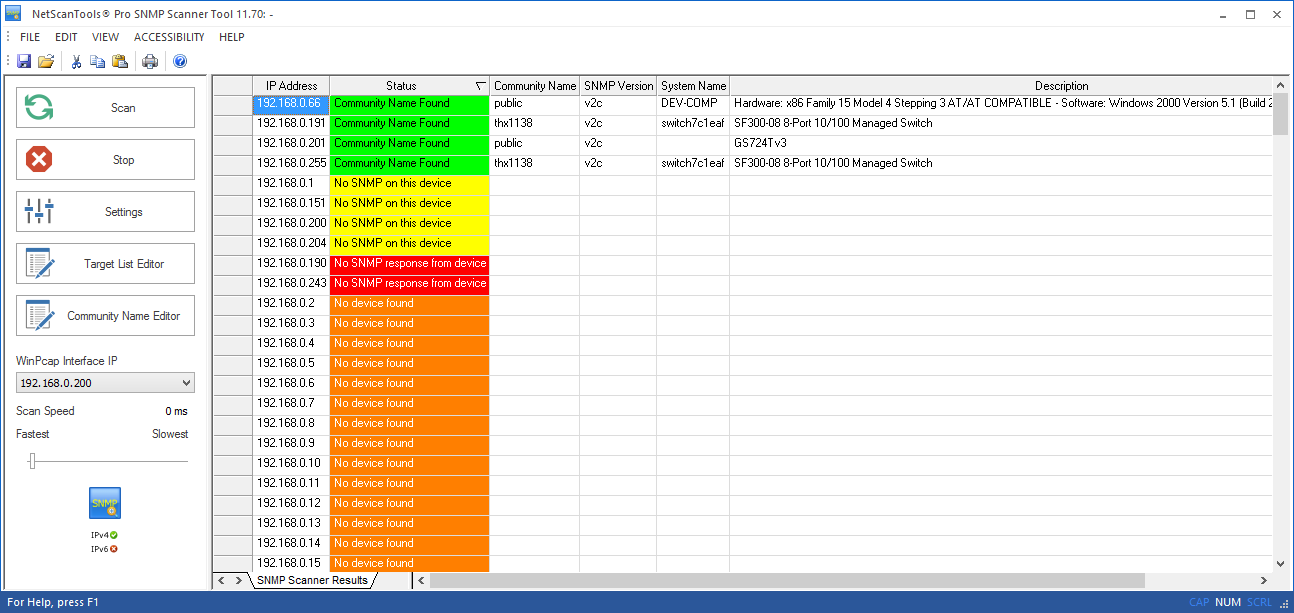Image resolution: width=1294 pixels, height=613 pixels.
Task: Switch to the SNMP Scanner Results tab
Action: click(311, 579)
